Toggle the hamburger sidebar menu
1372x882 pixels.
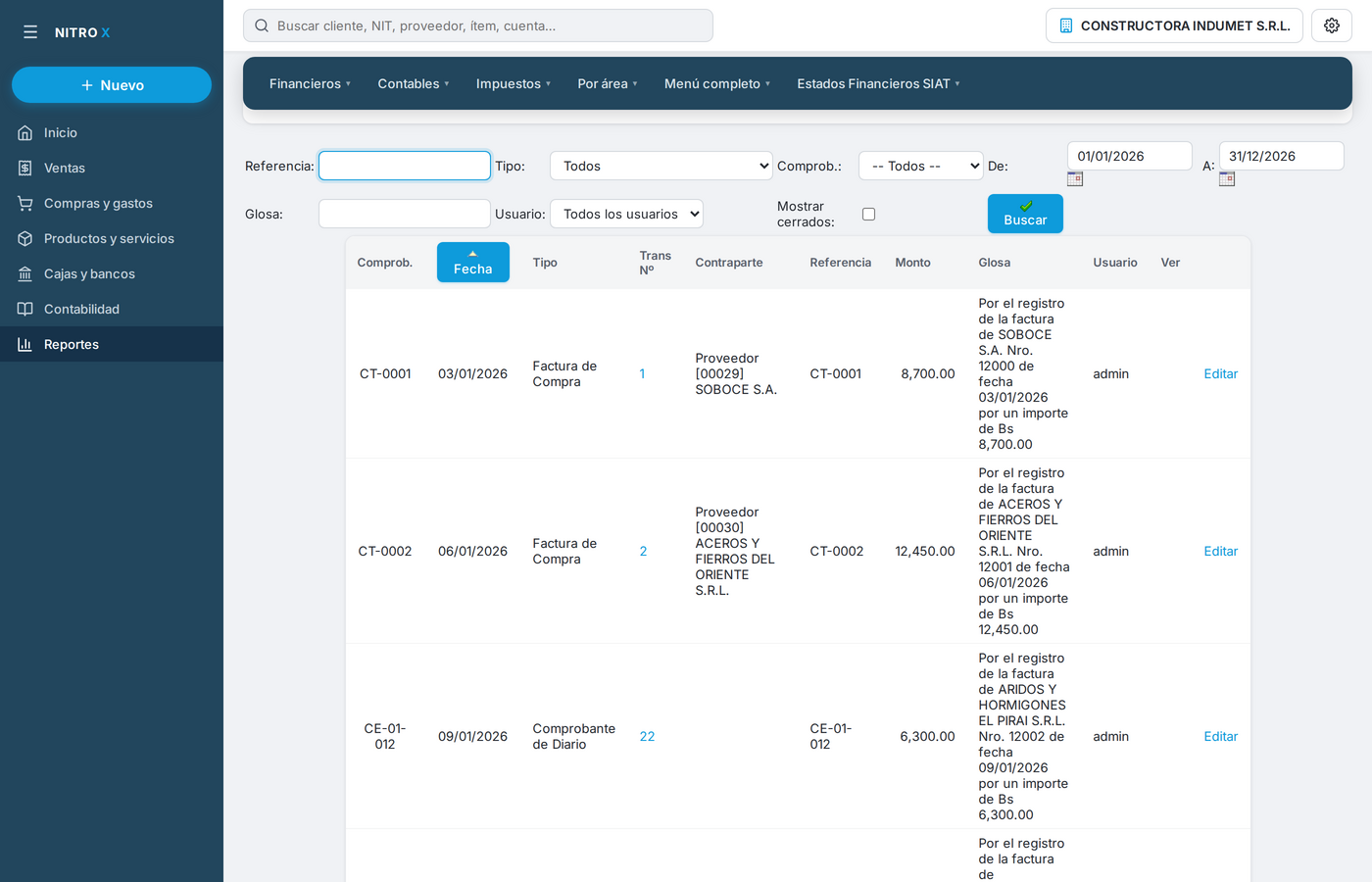click(30, 32)
